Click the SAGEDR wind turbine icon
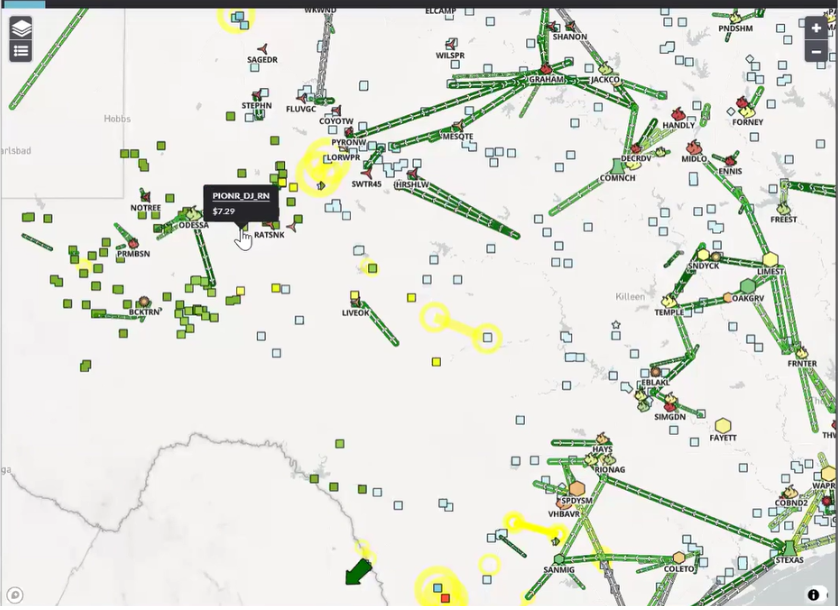The height and width of the screenshot is (610, 840). [263, 48]
